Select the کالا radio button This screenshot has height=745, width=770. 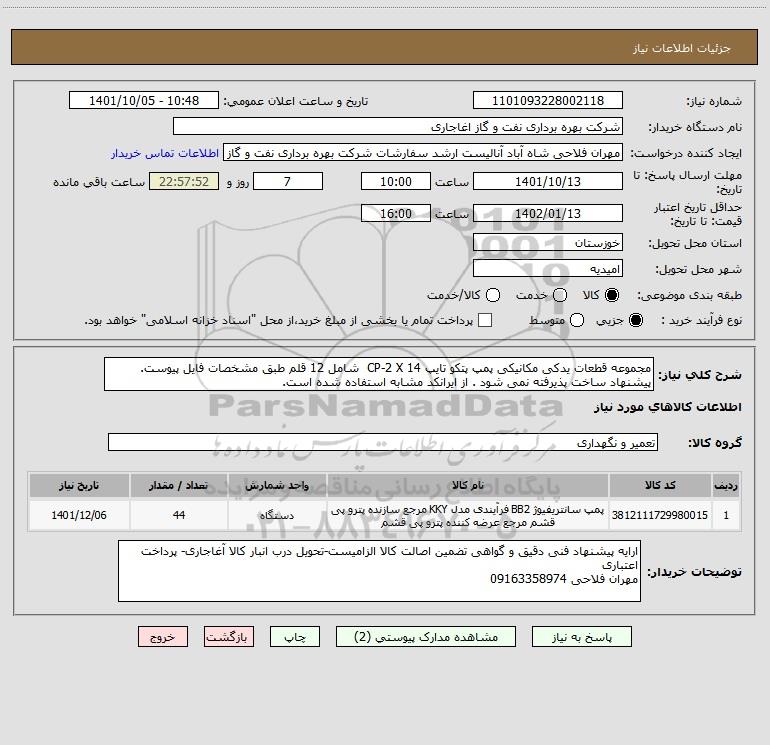[612, 295]
